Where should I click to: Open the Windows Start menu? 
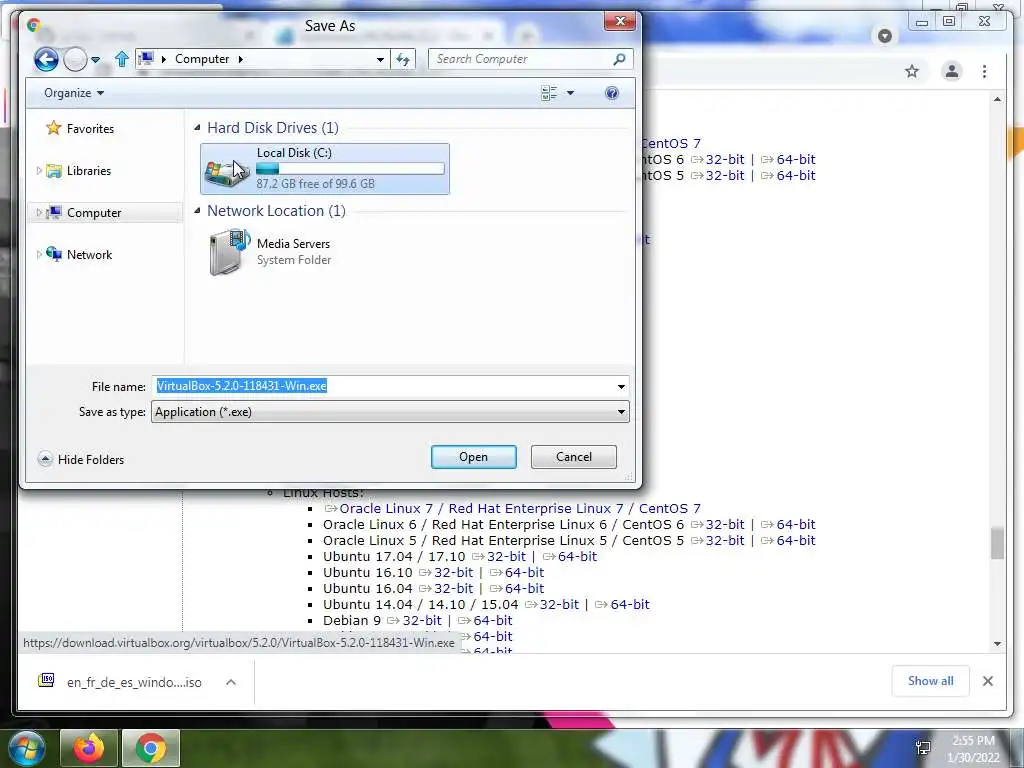coord(25,748)
